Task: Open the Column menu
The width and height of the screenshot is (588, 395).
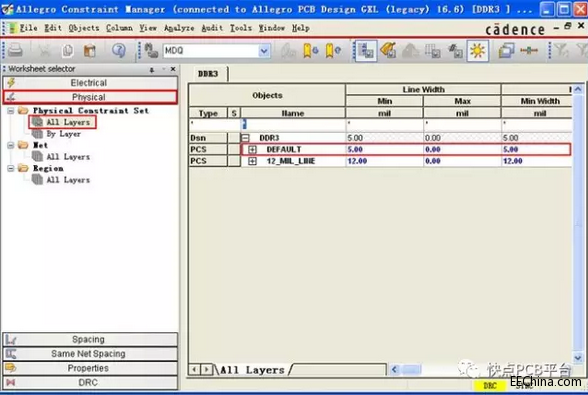Action: 119,28
